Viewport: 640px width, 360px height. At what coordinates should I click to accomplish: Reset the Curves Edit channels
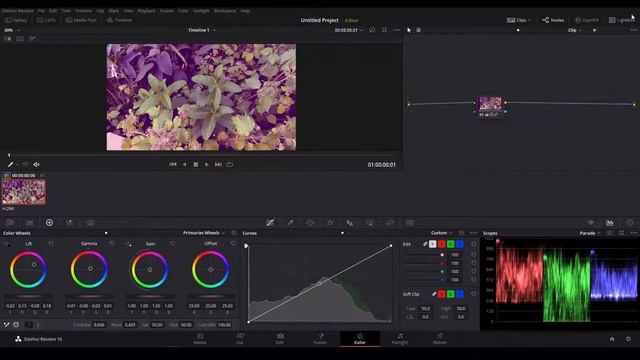(473, 244)
